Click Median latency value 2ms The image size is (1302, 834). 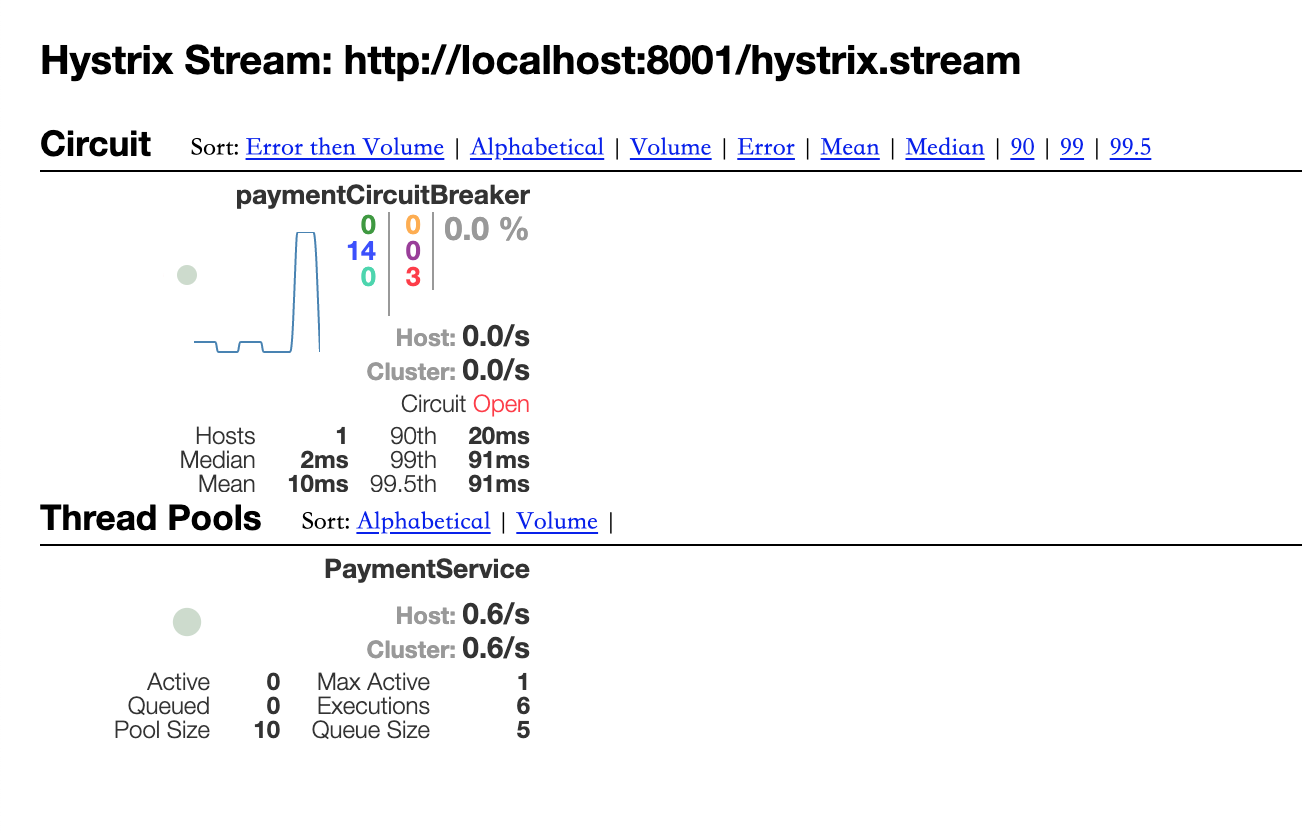324,460
